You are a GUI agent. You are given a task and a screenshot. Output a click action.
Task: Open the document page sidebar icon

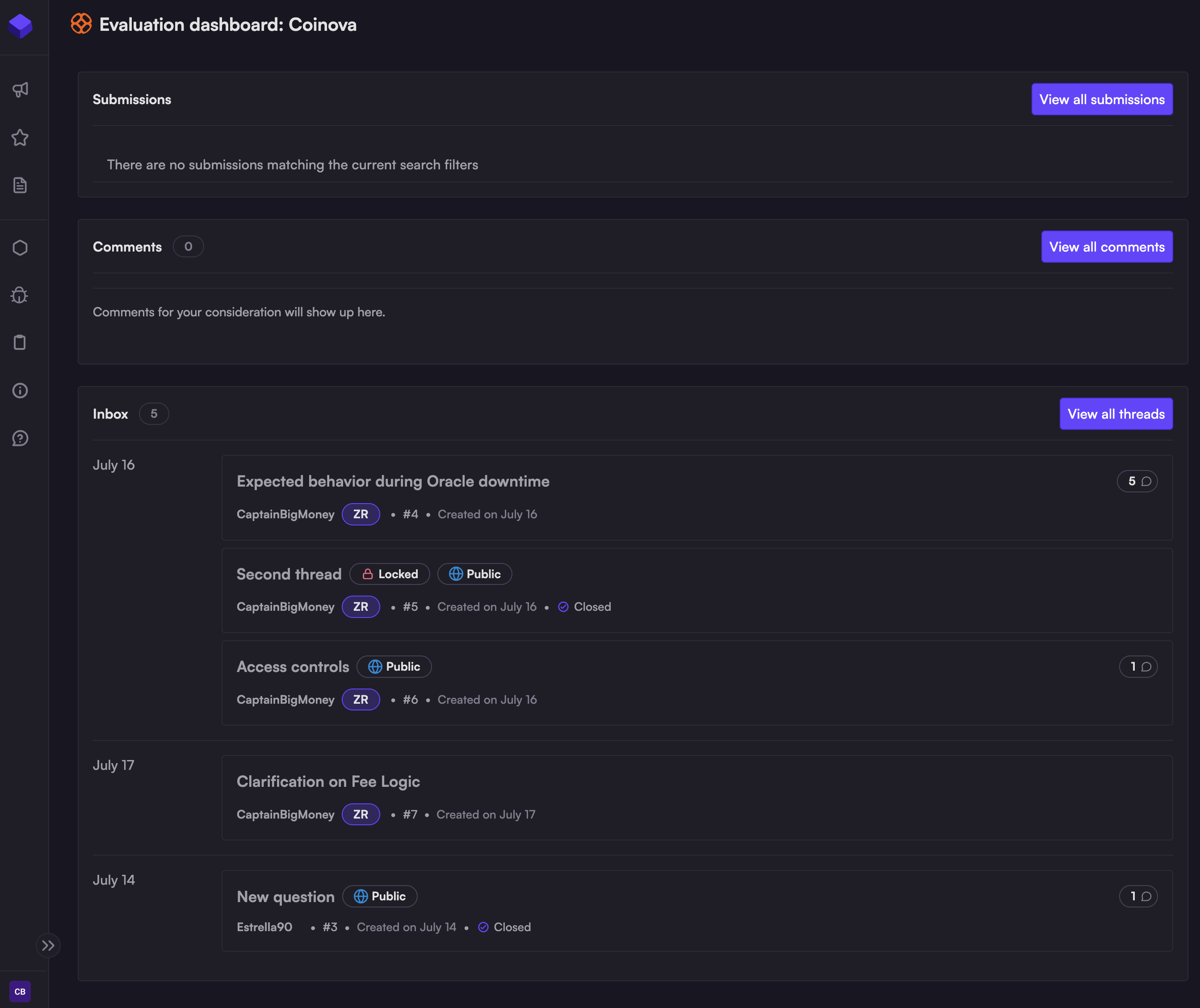pyautogui.click(x=20, y=185)
